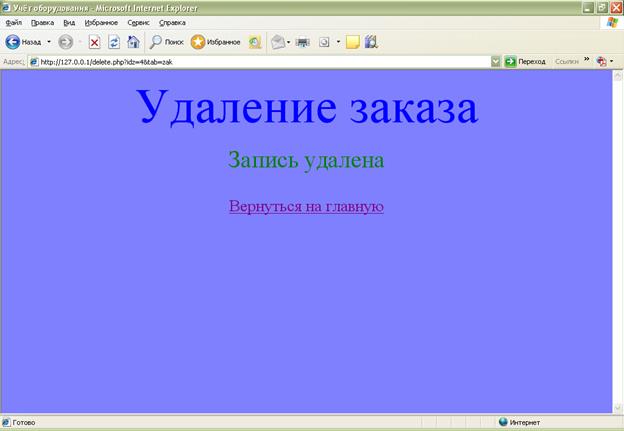
Task: Click the 'Вернуться на главную' link
Action: coord(306,206)
